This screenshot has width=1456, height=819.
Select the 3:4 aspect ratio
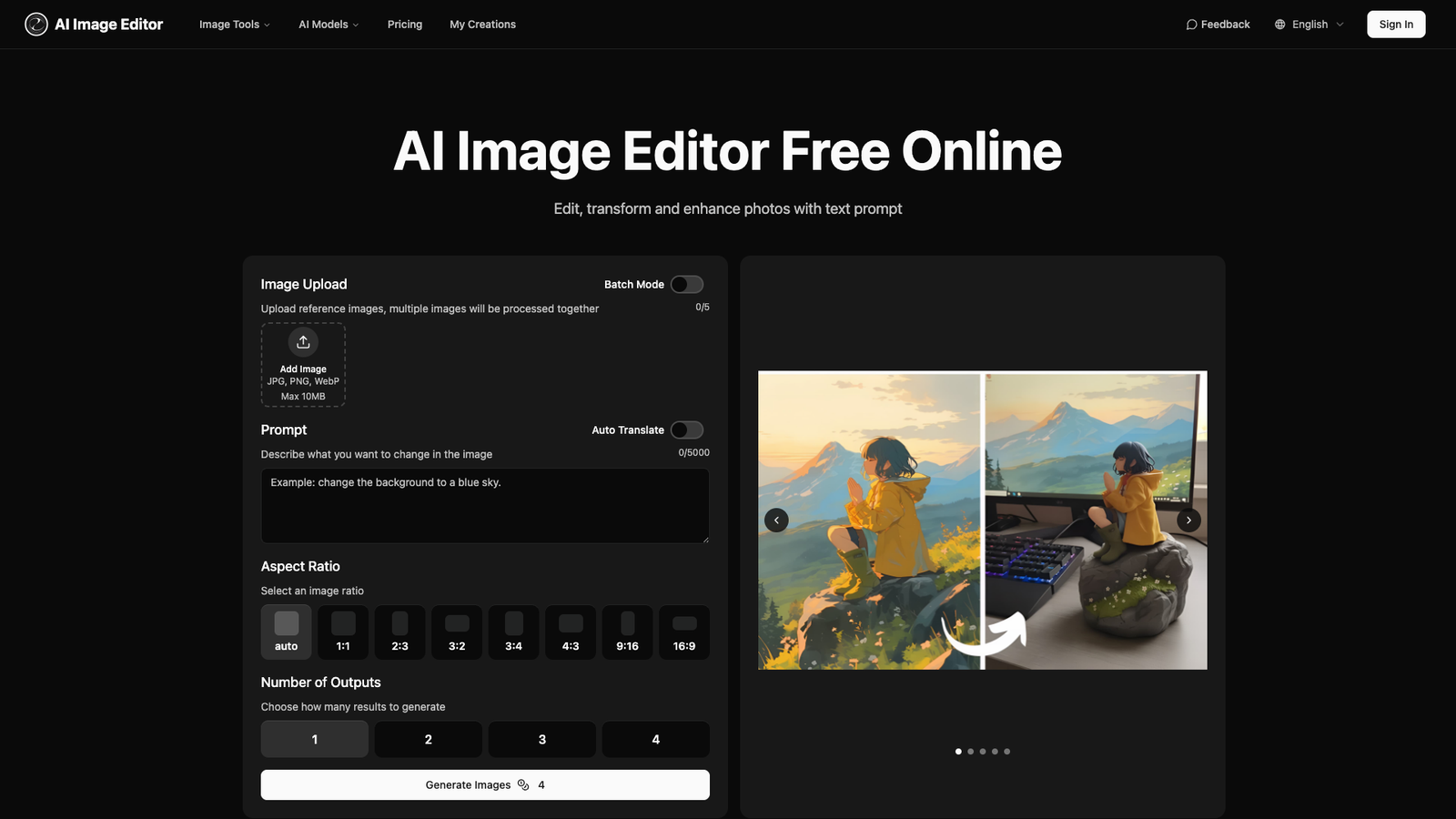(514, 632)
